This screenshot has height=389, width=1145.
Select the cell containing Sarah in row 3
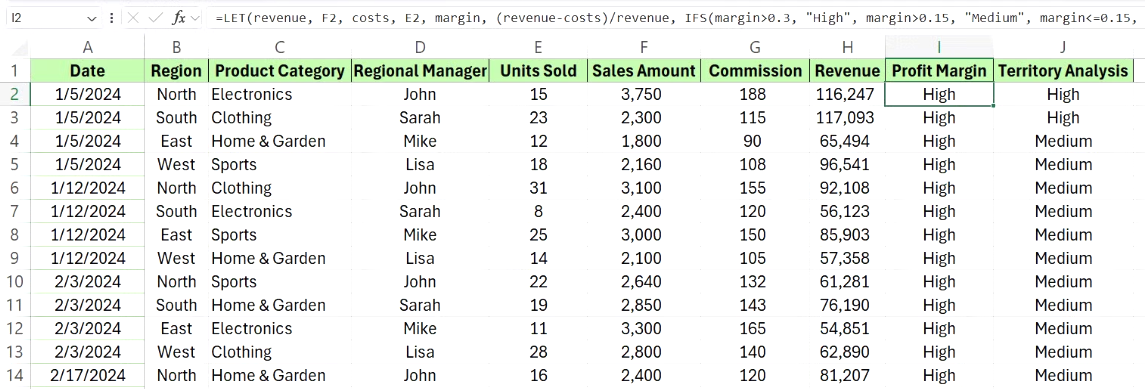(x=419, y=118)
